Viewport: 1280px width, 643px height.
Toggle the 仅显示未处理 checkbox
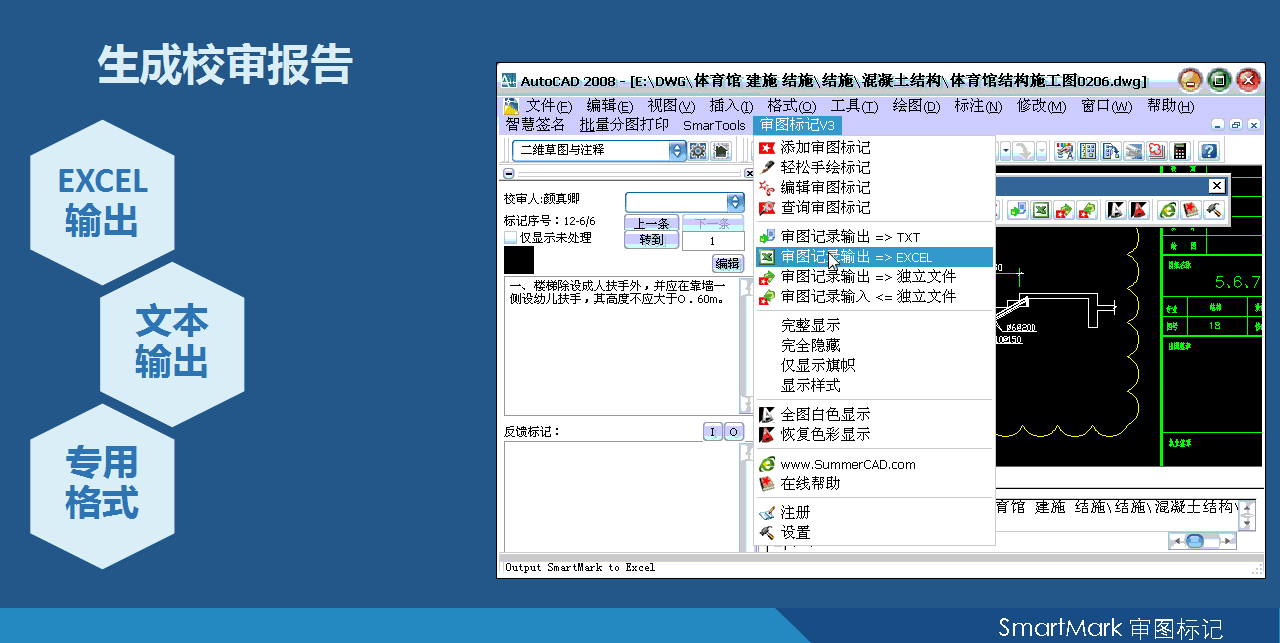point(511,238)
